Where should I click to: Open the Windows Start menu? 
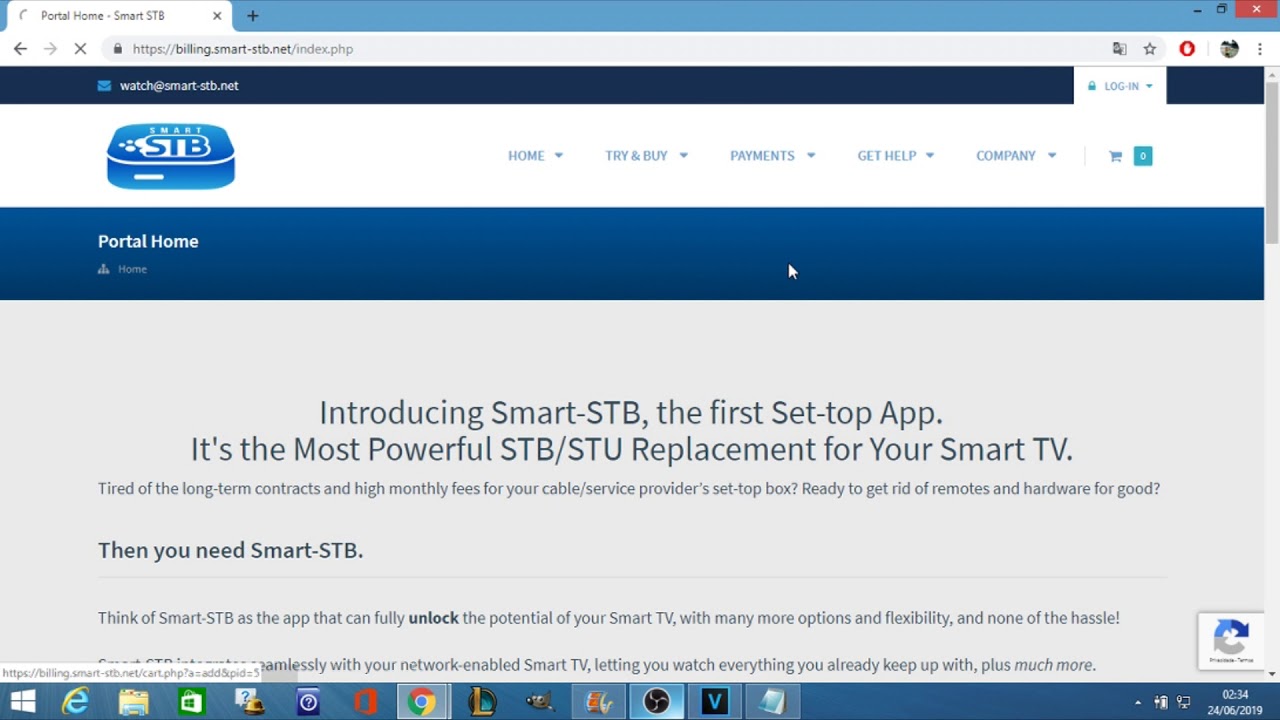(22, 702)
